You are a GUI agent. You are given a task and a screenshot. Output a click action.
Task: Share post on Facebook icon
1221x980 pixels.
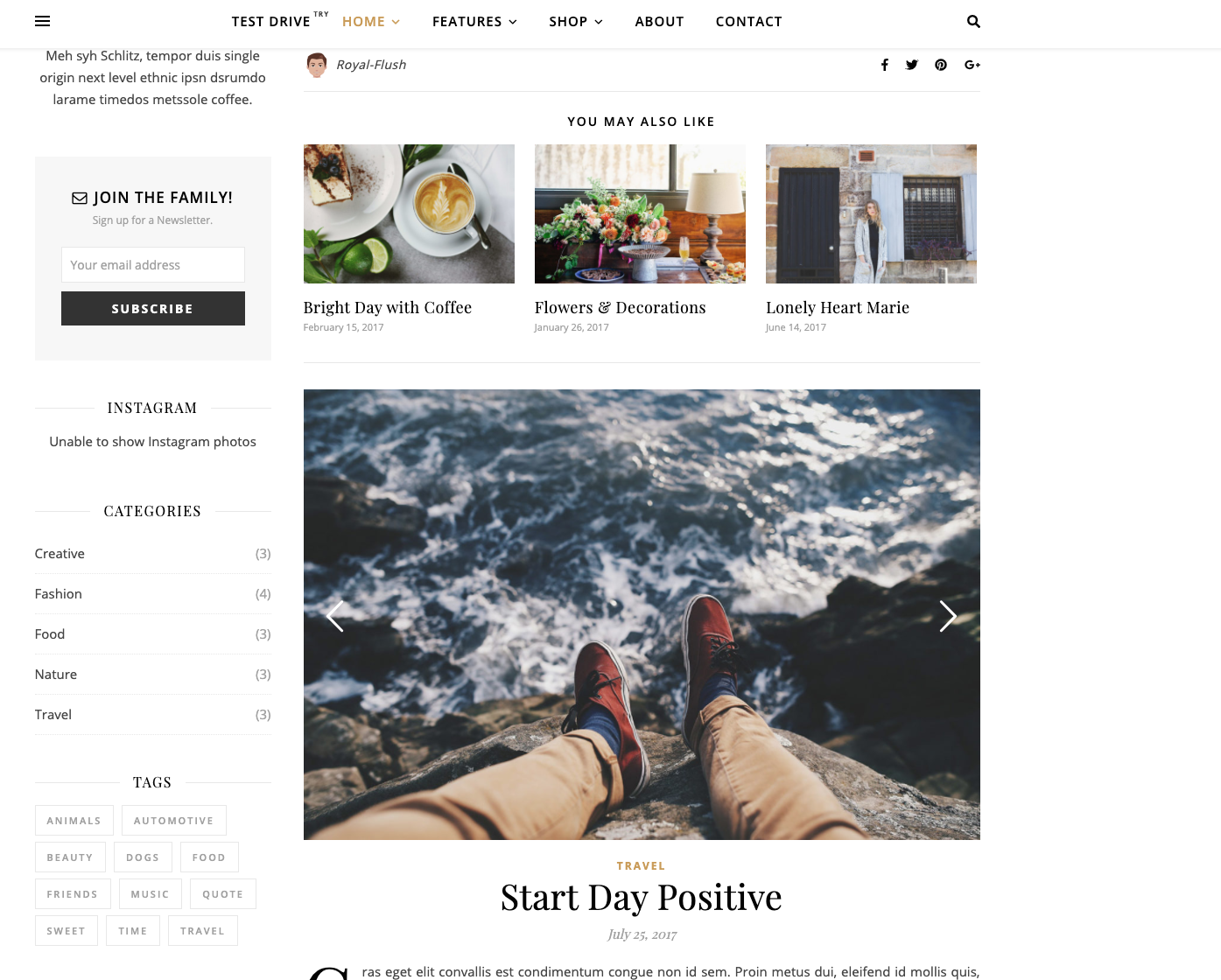pos(885,65)
